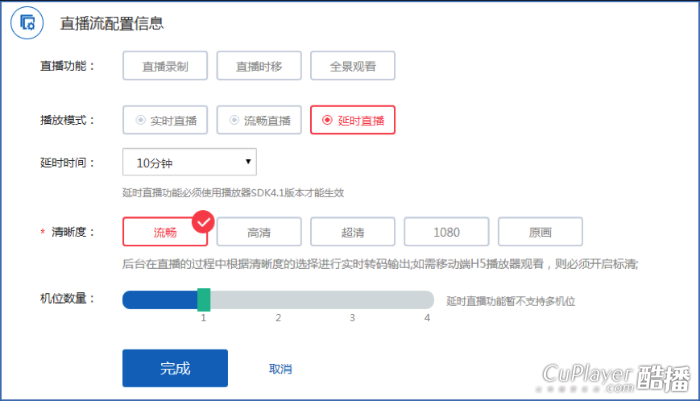The image size is (700, 401).
Task: Click the green 机位数量 slider handle
Action: 203,299
